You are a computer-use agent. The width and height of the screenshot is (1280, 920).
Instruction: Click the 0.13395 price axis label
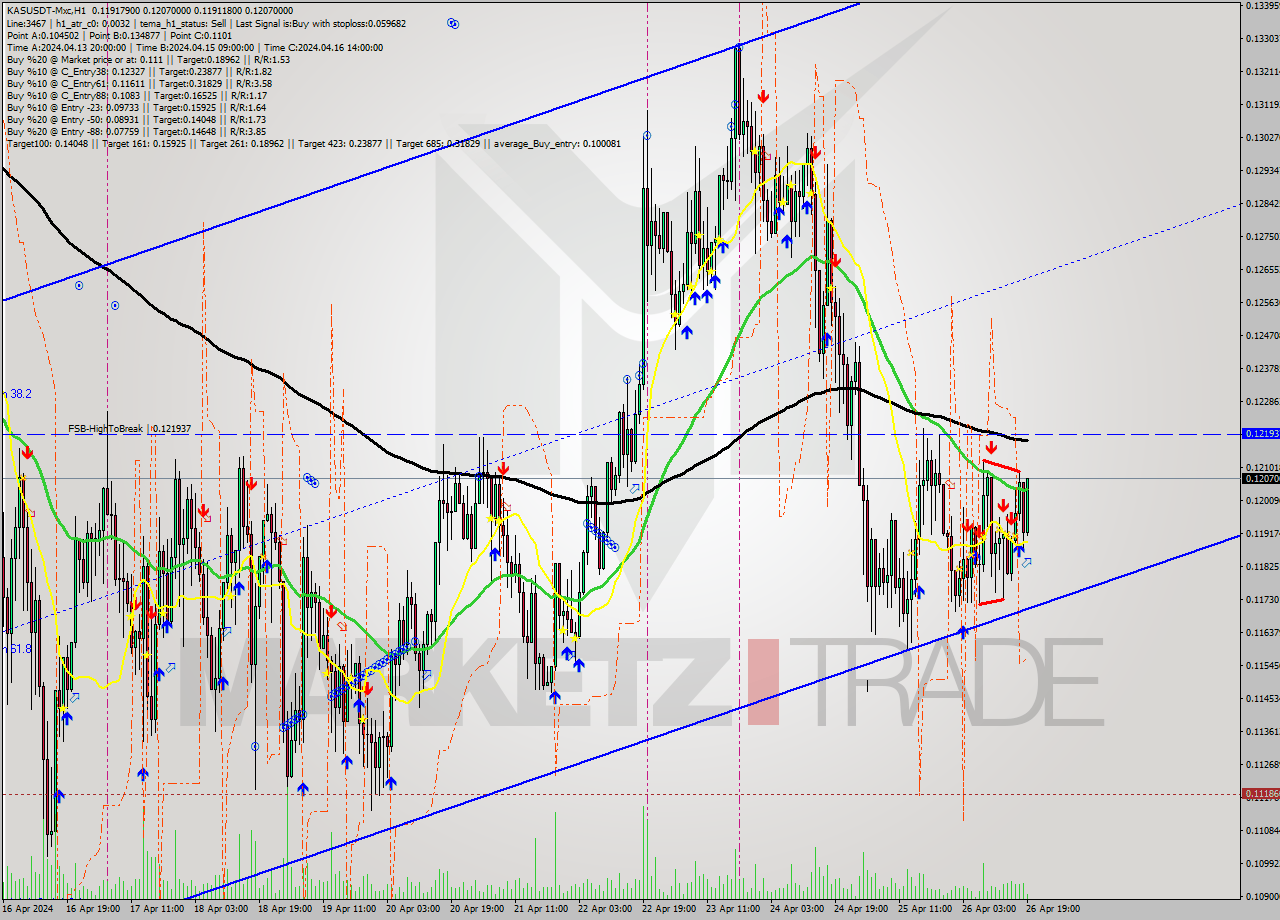coord(1262,6)
